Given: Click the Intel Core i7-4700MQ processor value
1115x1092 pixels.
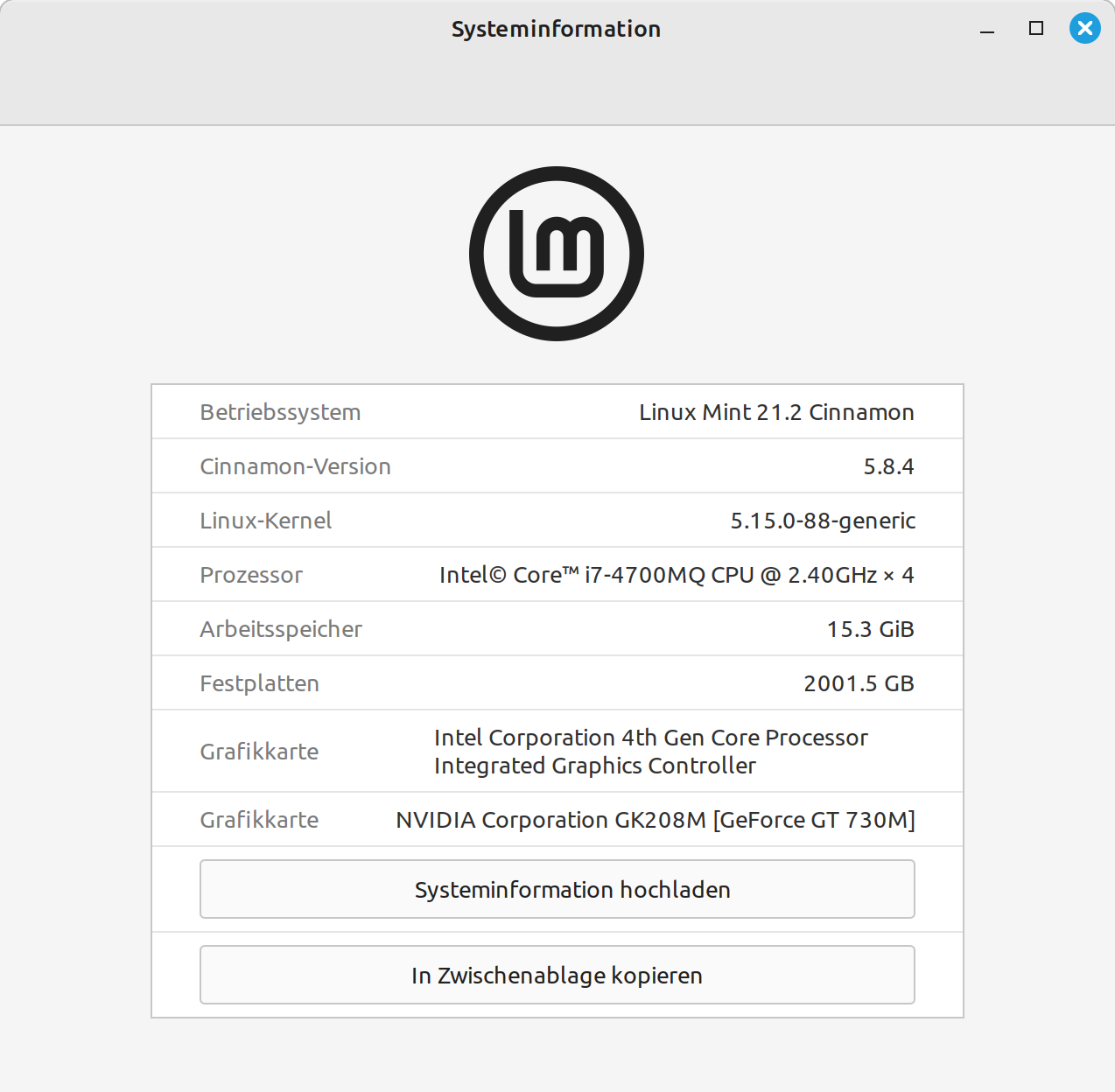Looking at the screenshot, I should click(x=676, y=575).
